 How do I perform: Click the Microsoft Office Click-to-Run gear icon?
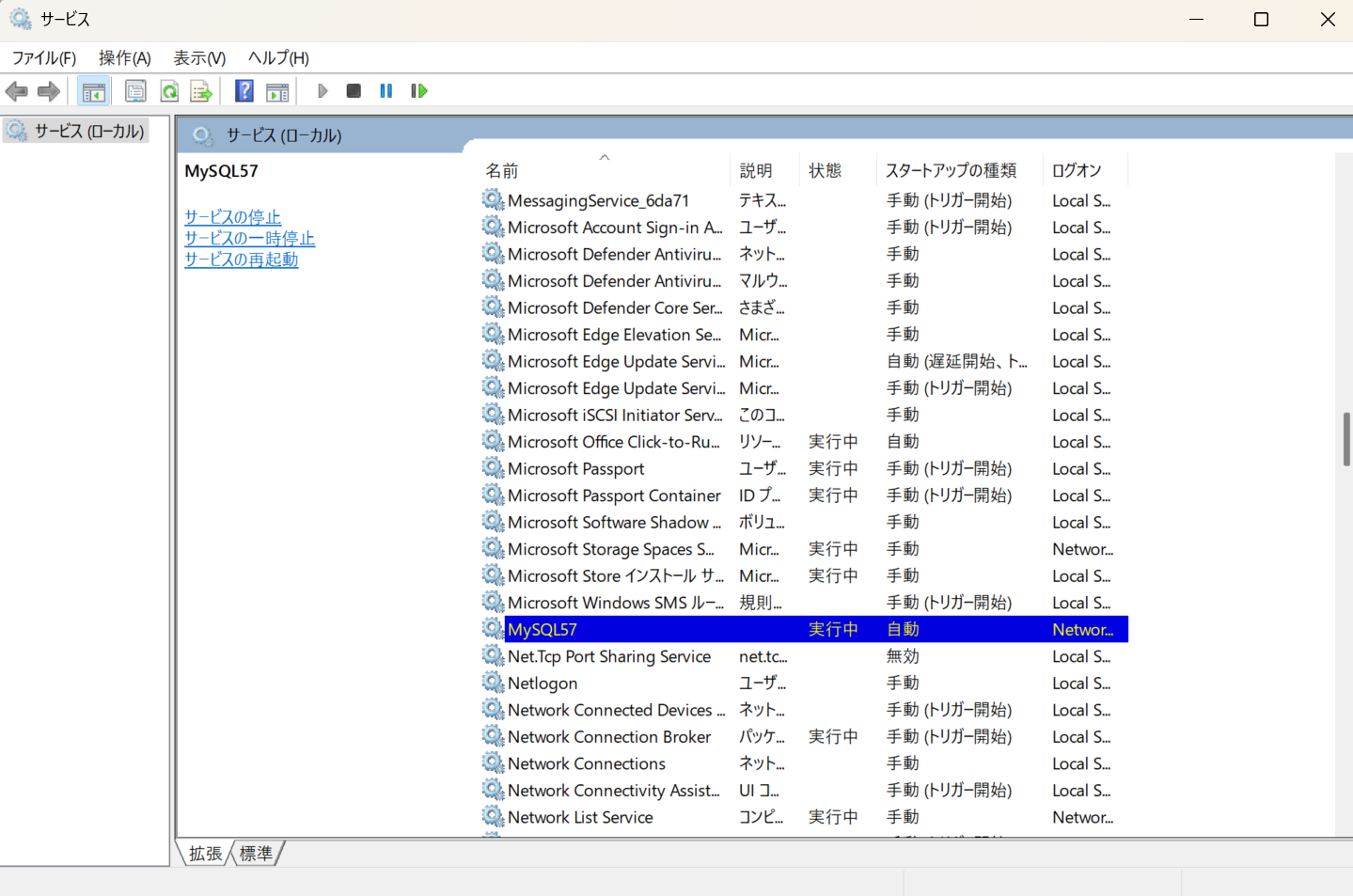coord(493,441)
